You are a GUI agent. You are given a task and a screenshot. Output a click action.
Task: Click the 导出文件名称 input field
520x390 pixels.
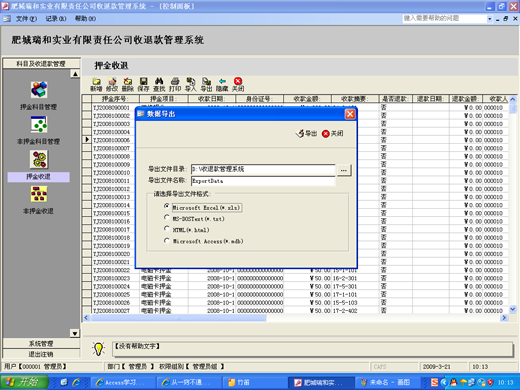click(263, 181)
